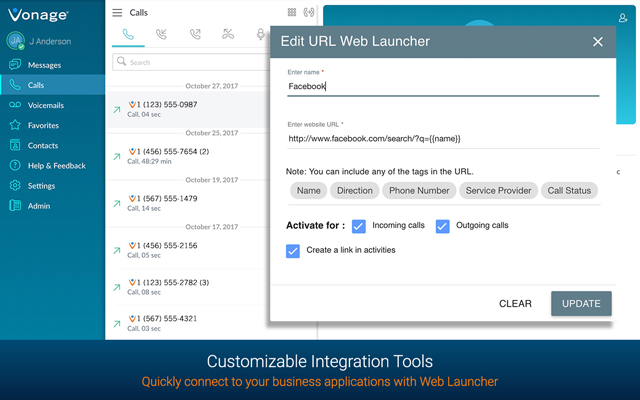This screenshot has width=640, height=400.
Task: Click the Enter name field with Facebook
Action: coord(443,86)
